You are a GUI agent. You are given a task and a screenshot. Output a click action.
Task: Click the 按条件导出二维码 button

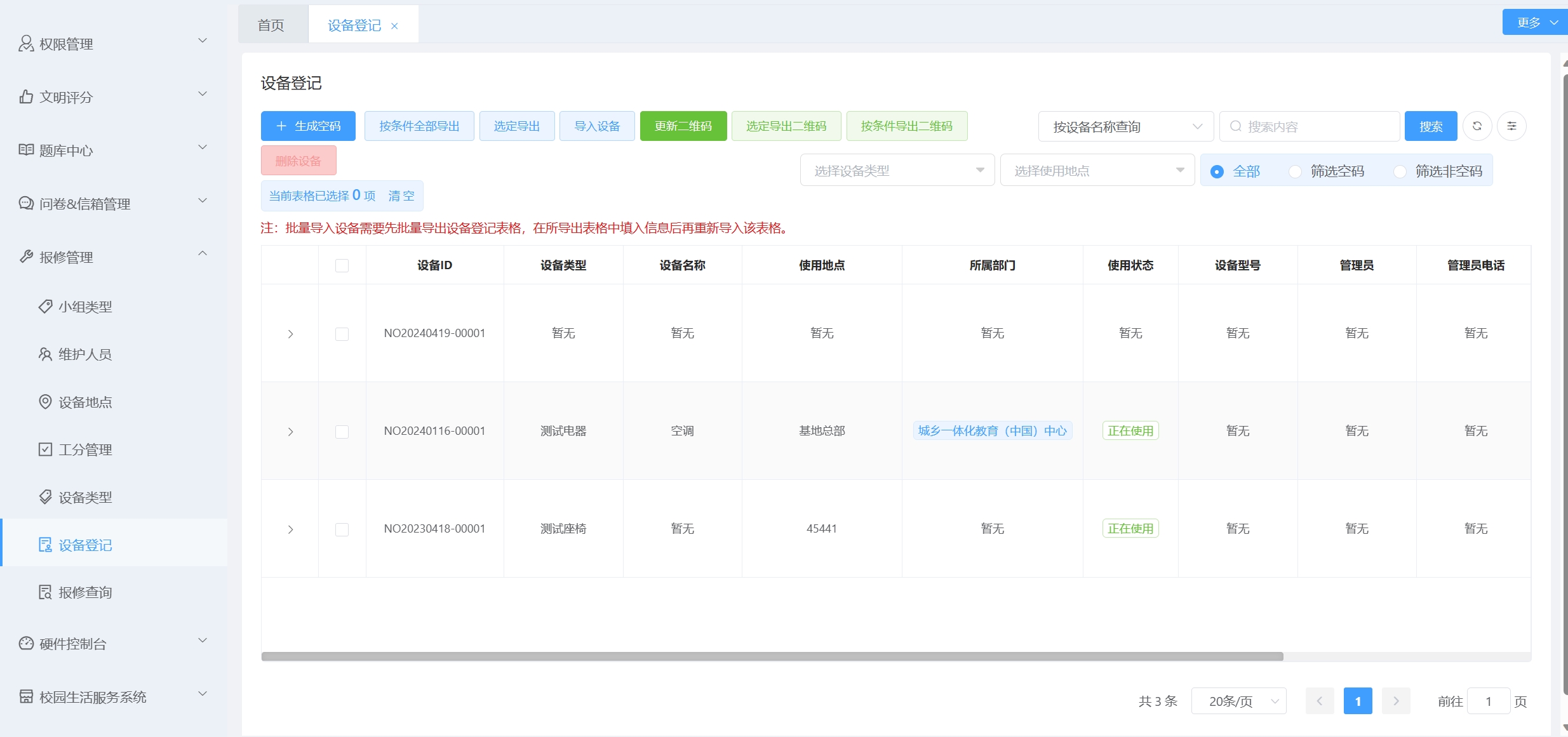tap(907, 126)
